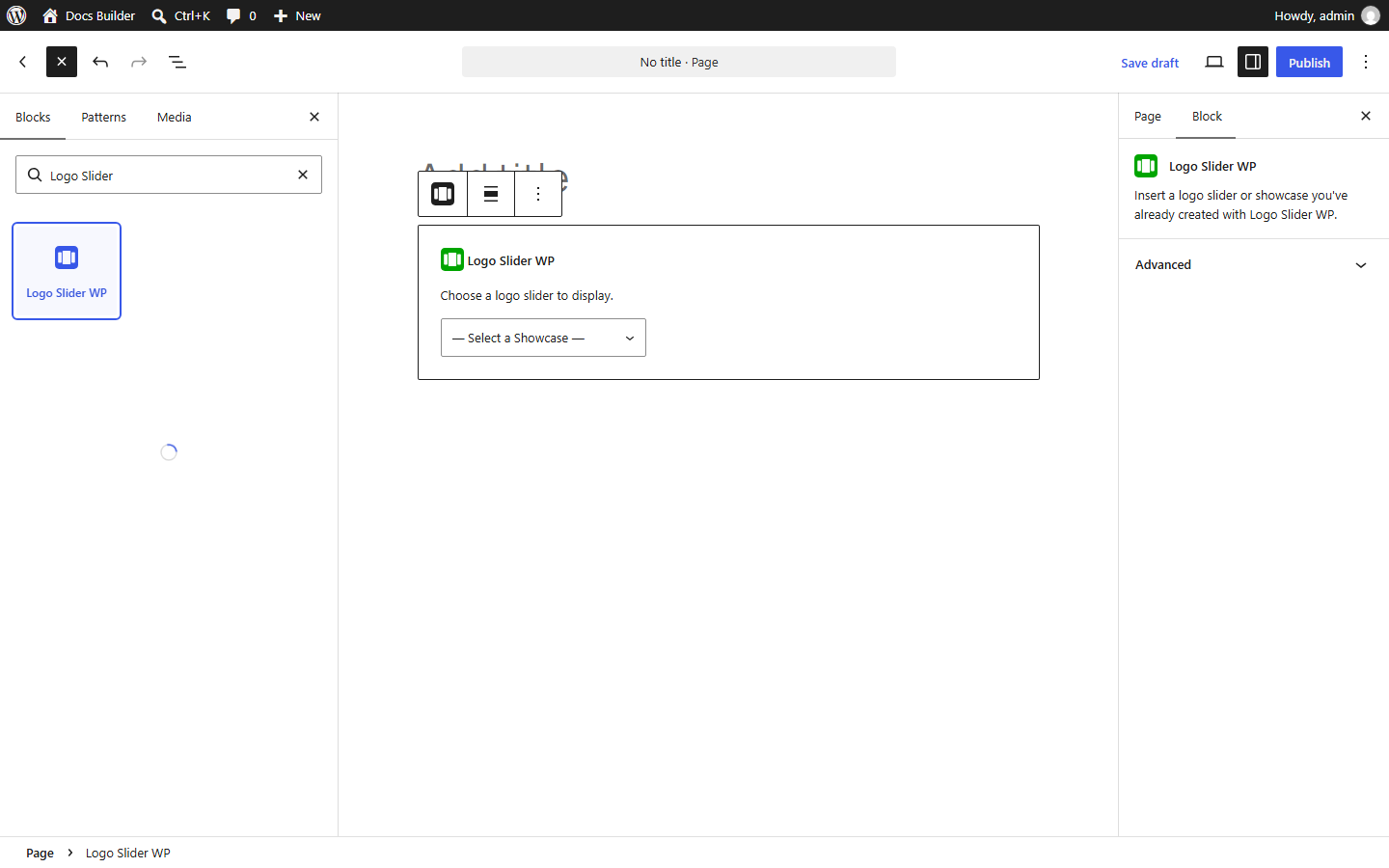Click the block type icon in toolbar
This screenshot has height=868, width=1389.
point(443,194)
